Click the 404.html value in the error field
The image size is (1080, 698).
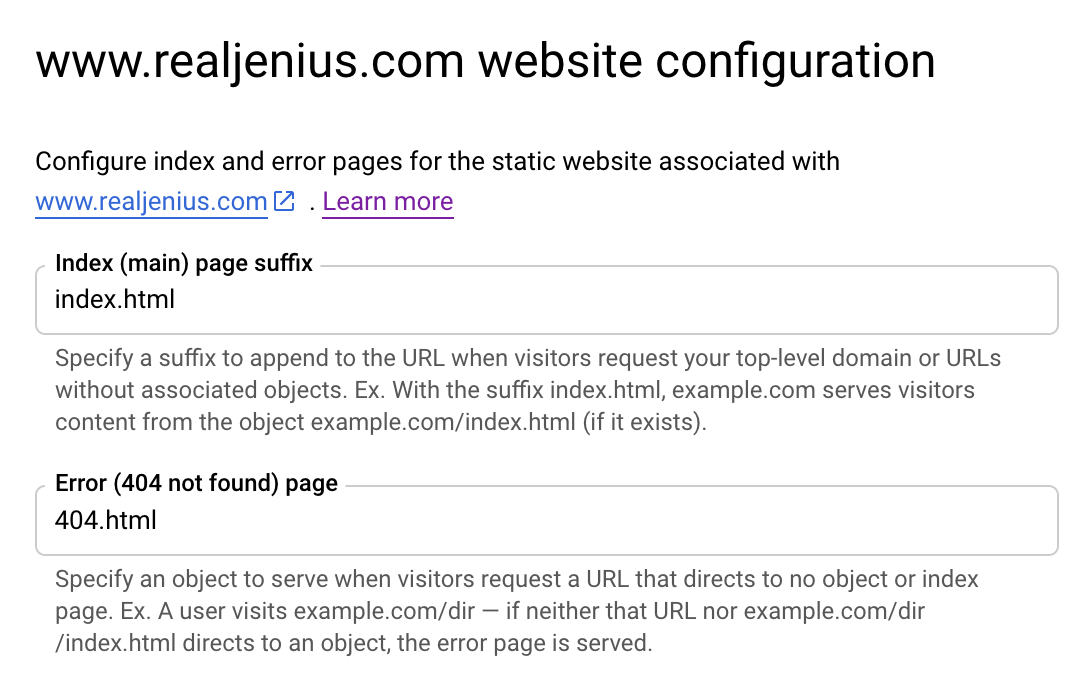pos(106,520)
